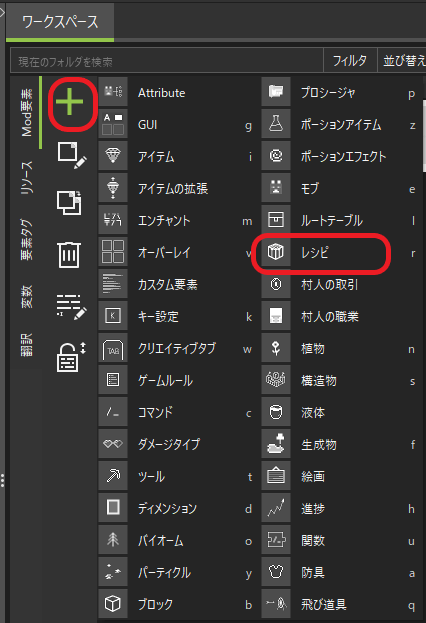Image resolution: width=426 pixels, height=623 pixels.
Task: Switch to the 変数 variables tab
Action: 27,296
